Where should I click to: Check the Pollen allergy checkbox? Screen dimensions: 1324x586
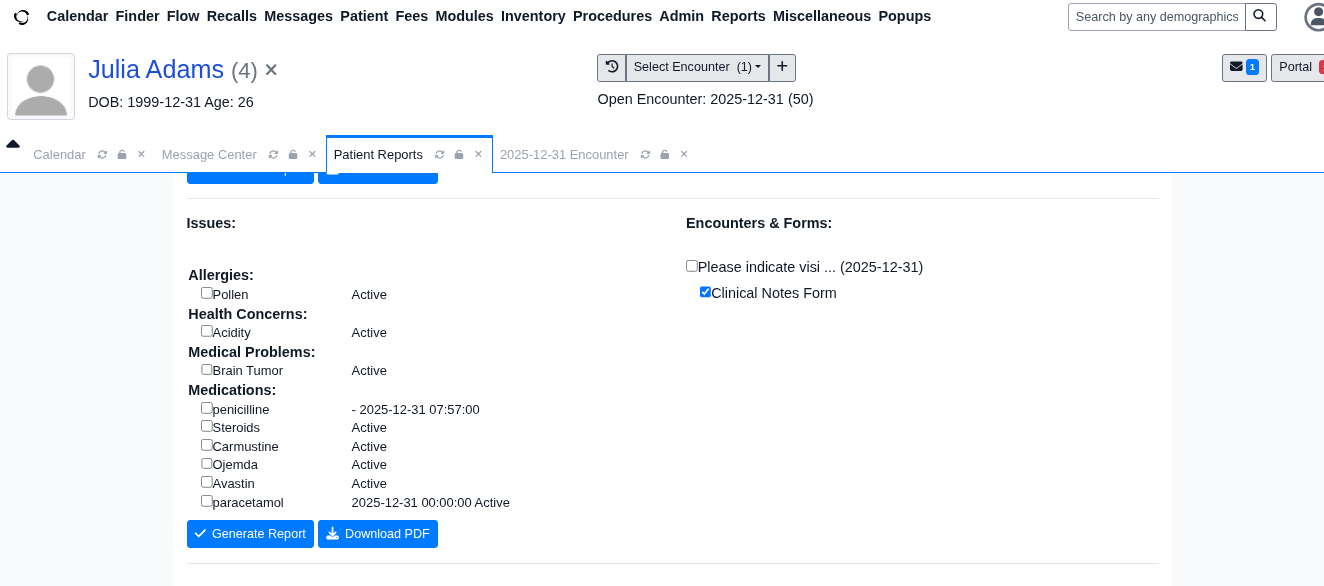(207, 293)
